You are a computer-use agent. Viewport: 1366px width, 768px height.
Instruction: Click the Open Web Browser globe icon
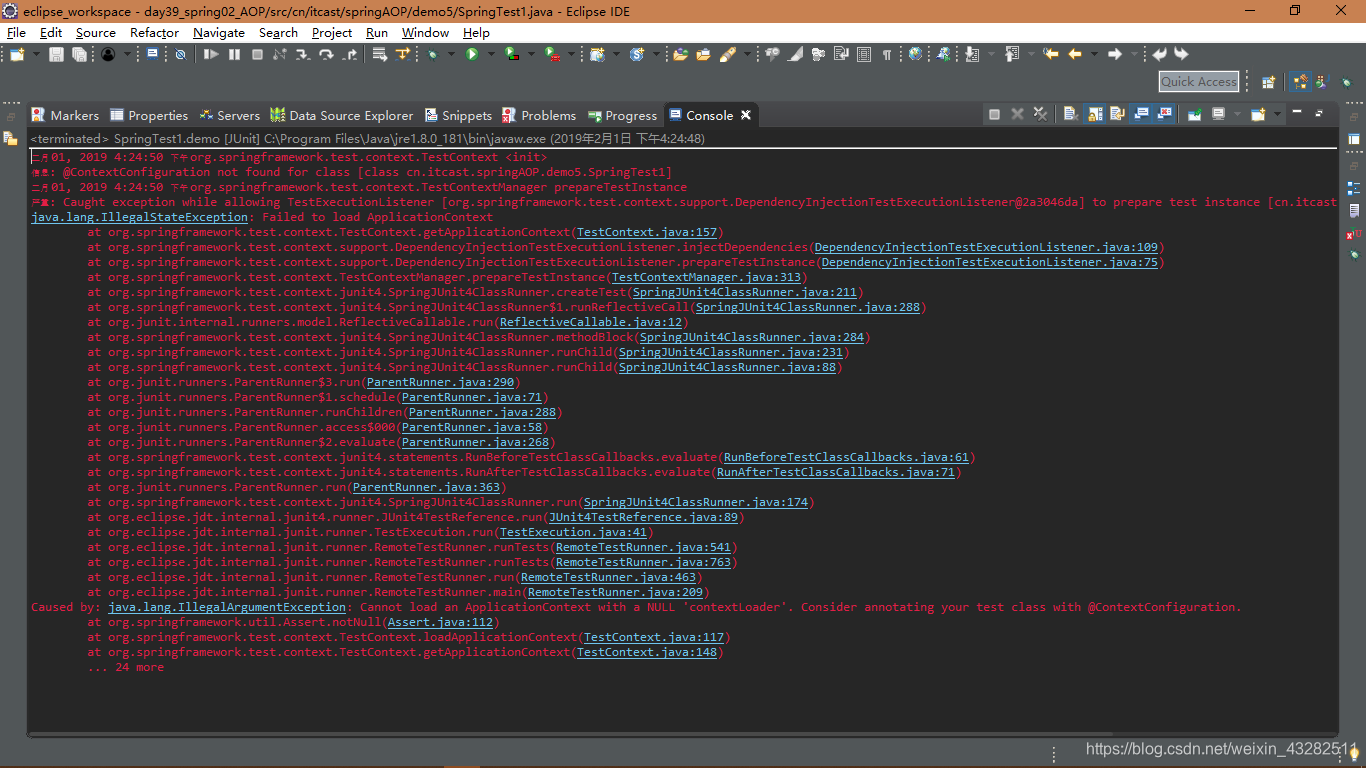coord(915,54)
